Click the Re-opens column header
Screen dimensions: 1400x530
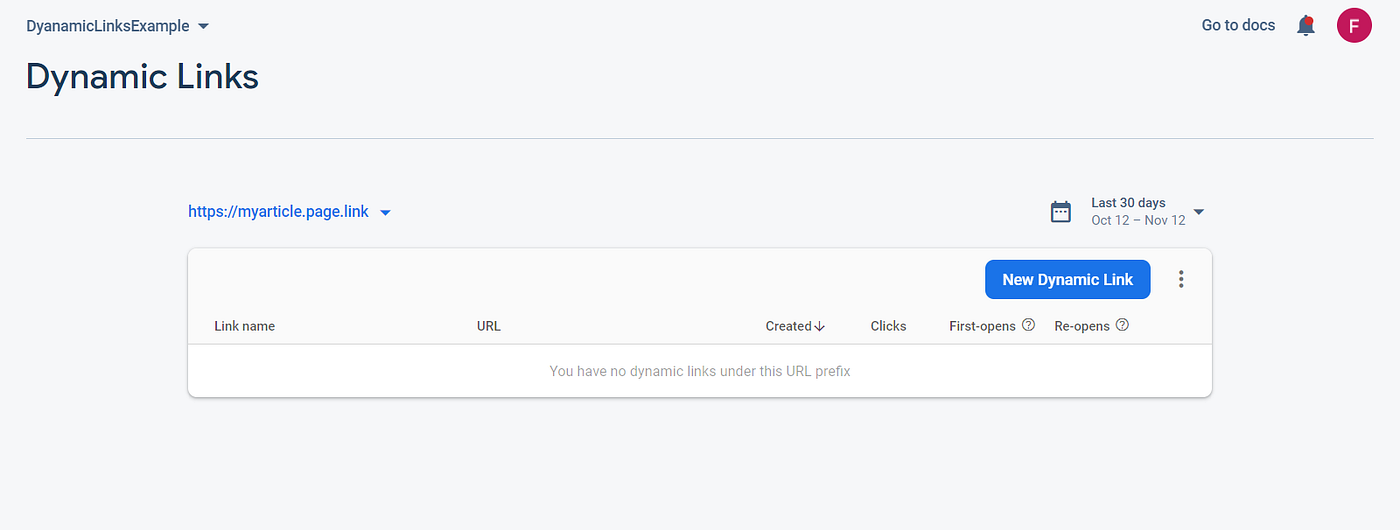pyautogui.click(x=1082, y=326)
